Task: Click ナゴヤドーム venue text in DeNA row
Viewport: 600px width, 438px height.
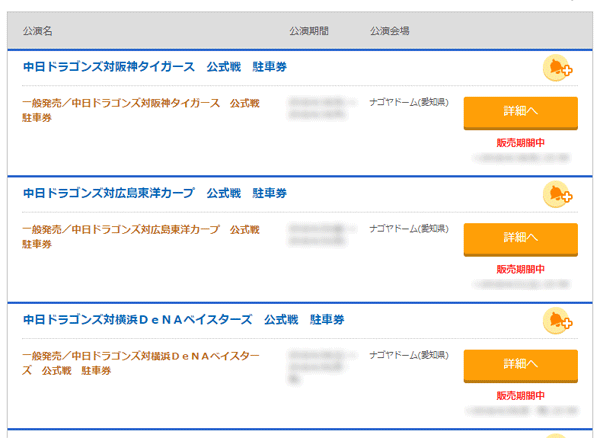Action: tap(409, 355)
